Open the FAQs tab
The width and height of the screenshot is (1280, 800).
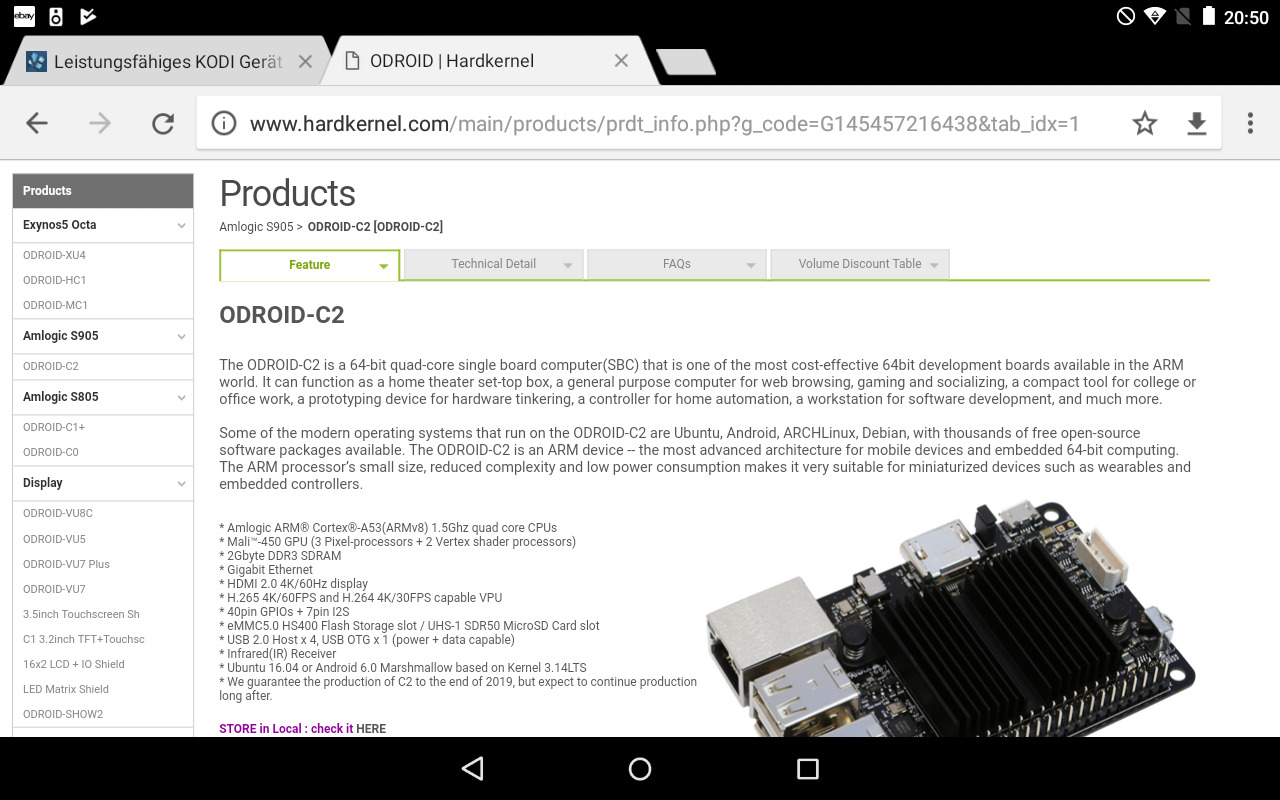tap(677, 264)
